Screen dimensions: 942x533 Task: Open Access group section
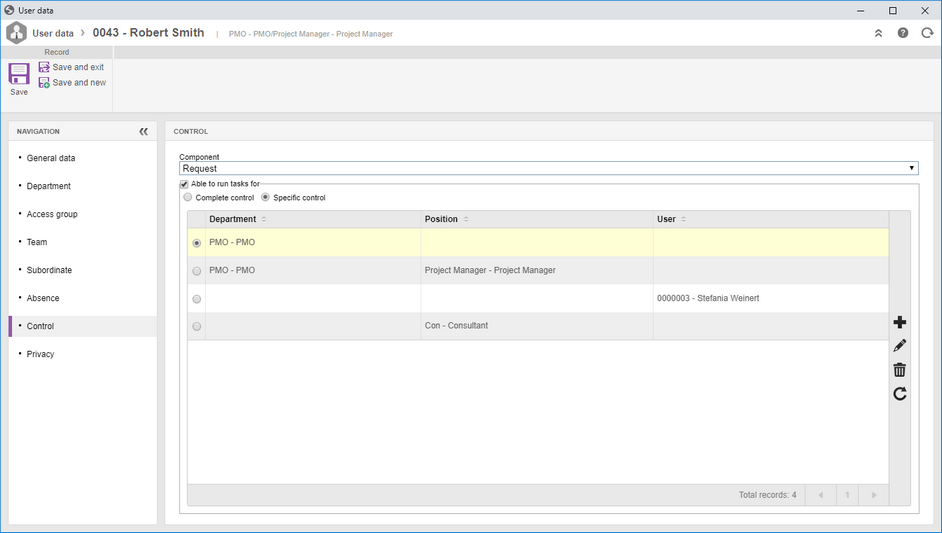[52, 214]
